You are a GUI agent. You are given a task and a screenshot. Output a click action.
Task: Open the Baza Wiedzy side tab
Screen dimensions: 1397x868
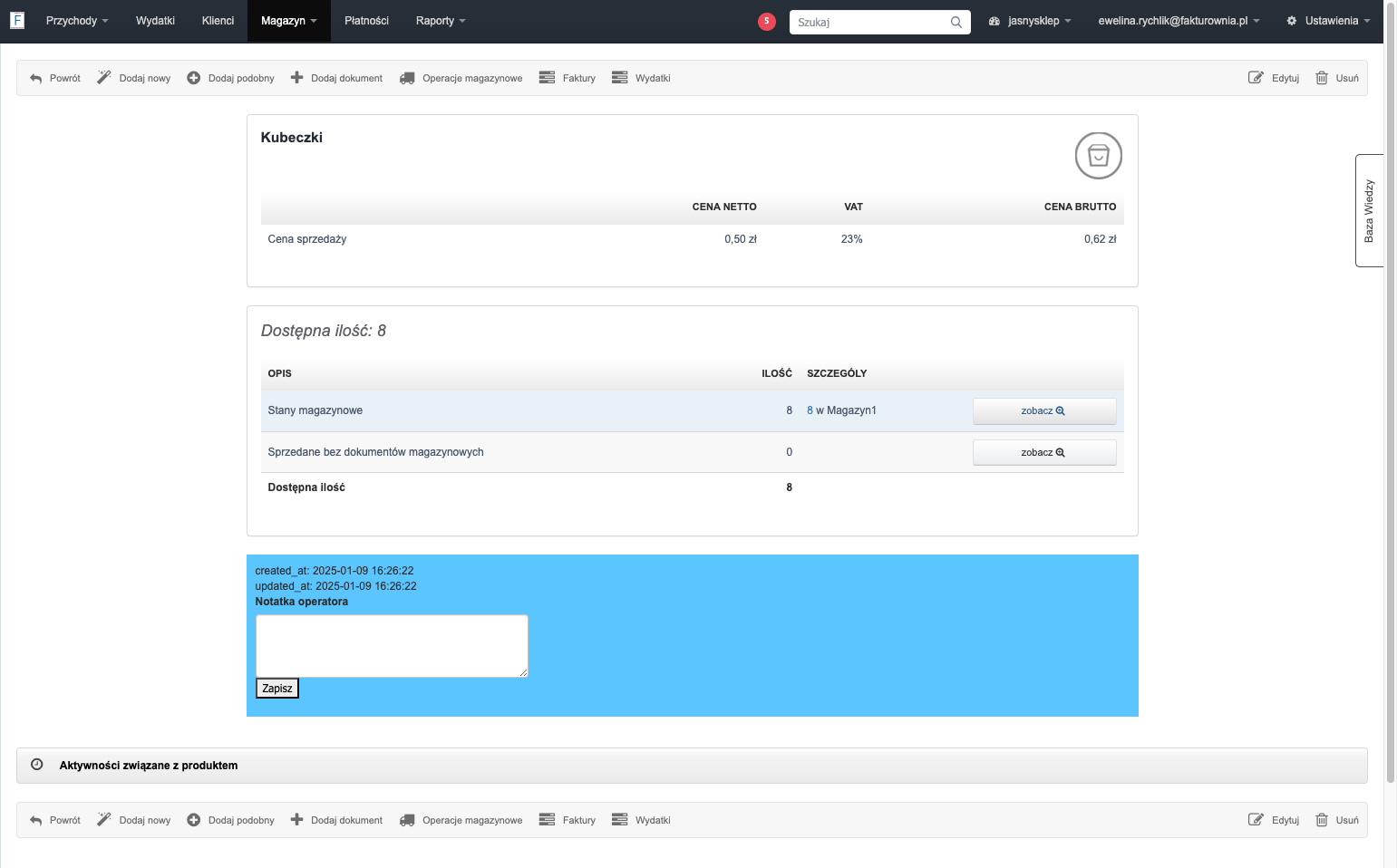point(1369,210)
